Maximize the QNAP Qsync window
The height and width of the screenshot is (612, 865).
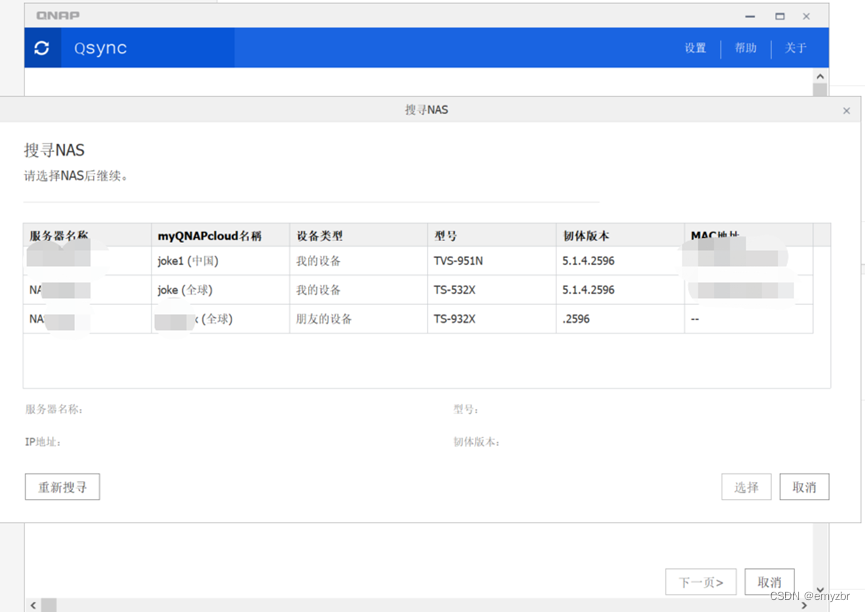coord(779,16)
